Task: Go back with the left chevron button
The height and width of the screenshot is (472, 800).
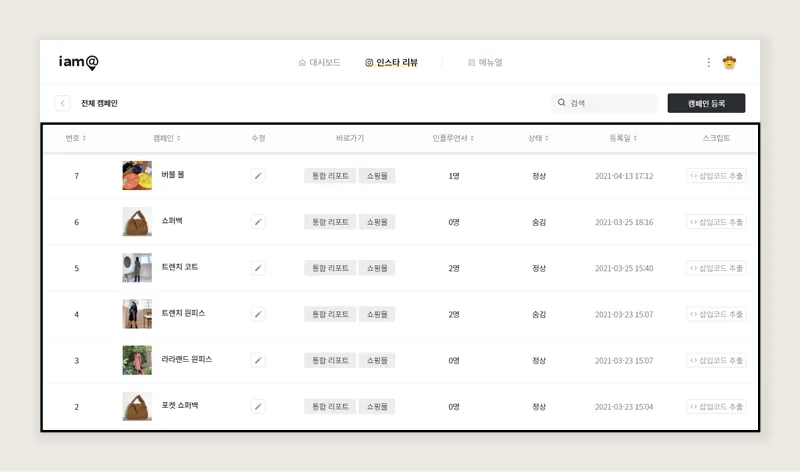Action: click(x=62, y=103)
